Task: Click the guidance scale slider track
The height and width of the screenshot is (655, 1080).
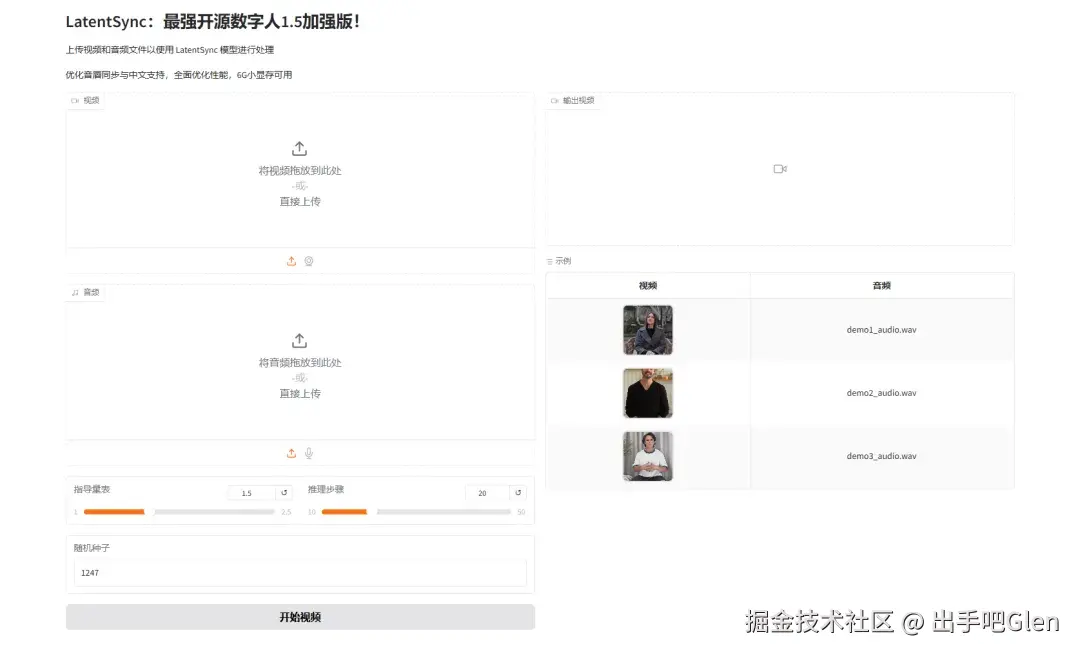Action: tap(179, 512)
